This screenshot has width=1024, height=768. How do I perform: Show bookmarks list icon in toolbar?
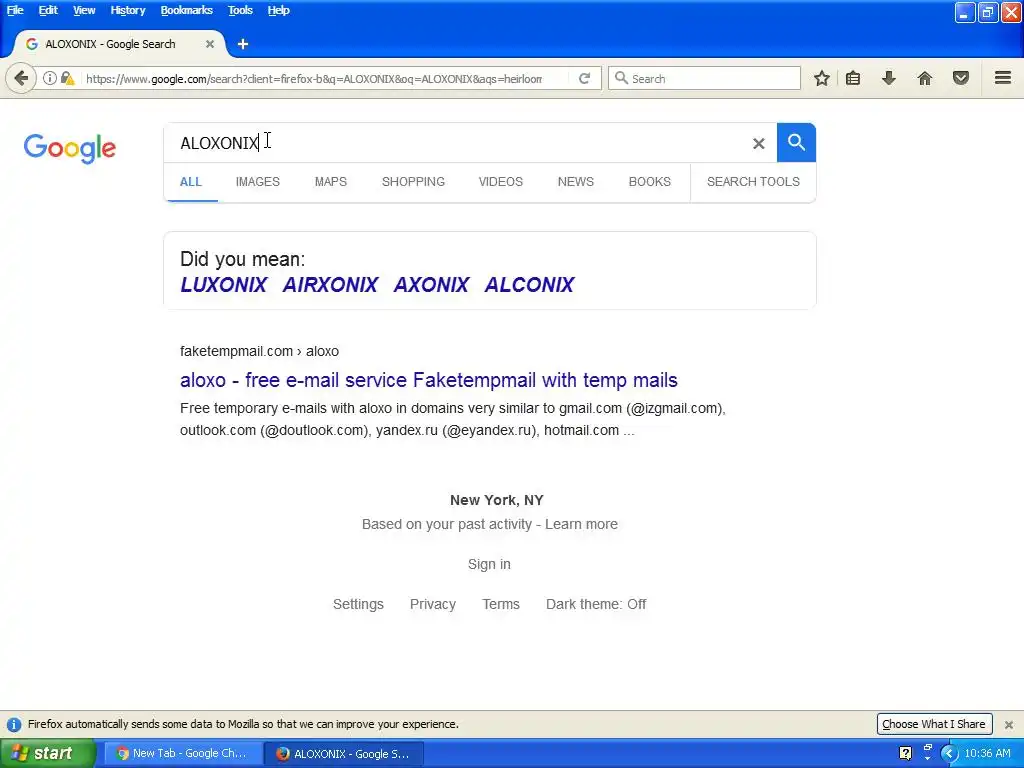(x=853, y=78)
